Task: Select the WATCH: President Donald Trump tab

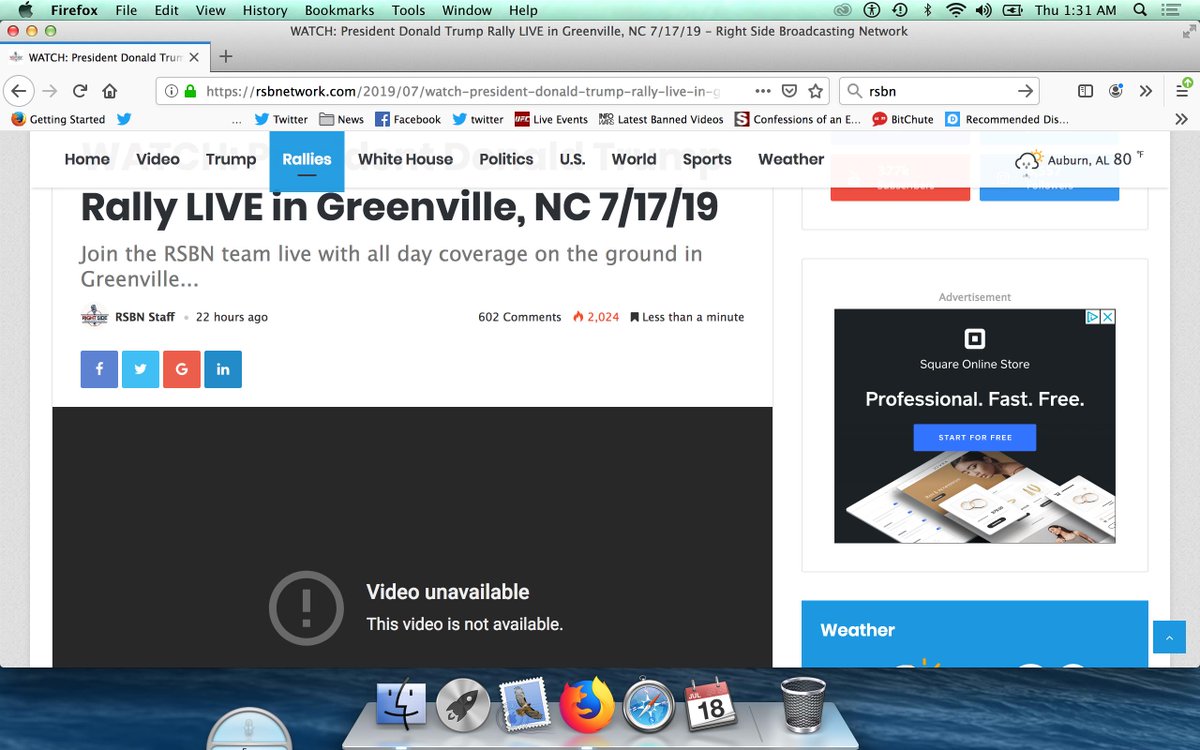Action: coord(103,57)
